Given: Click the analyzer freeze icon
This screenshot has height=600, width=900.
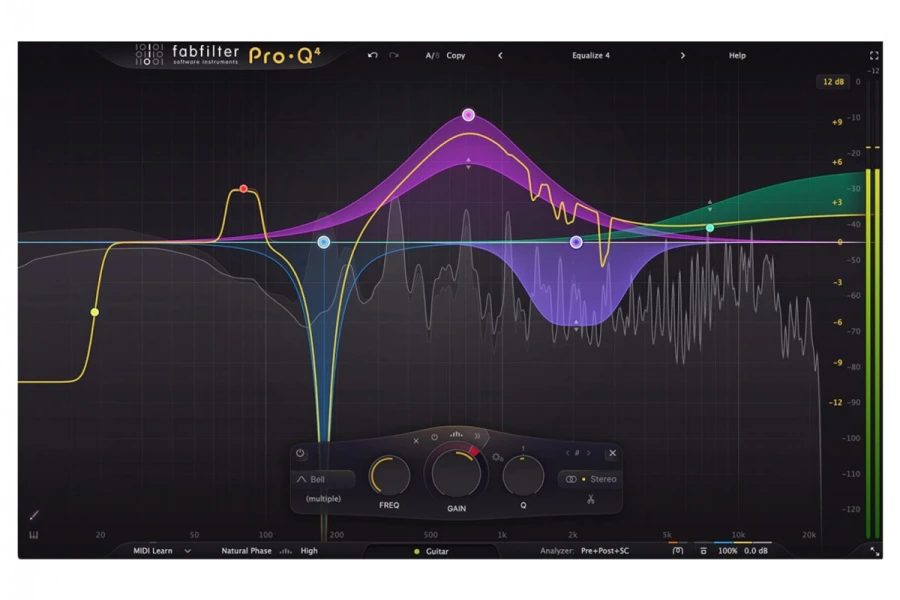Looking at the screenshot, I should click(678, 551).
